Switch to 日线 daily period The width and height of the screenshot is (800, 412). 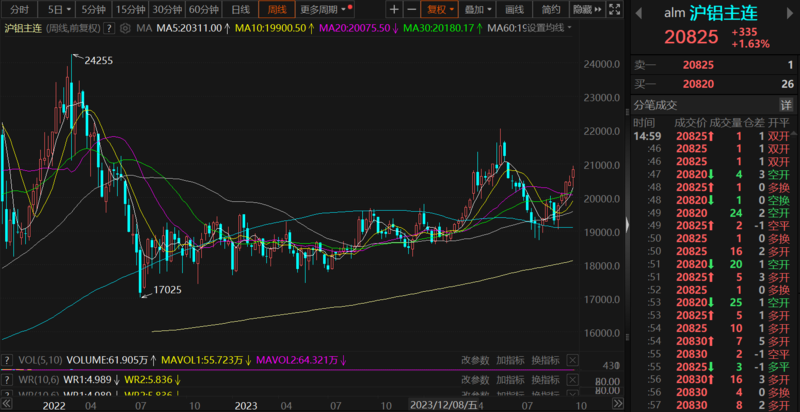coord(241,9)
